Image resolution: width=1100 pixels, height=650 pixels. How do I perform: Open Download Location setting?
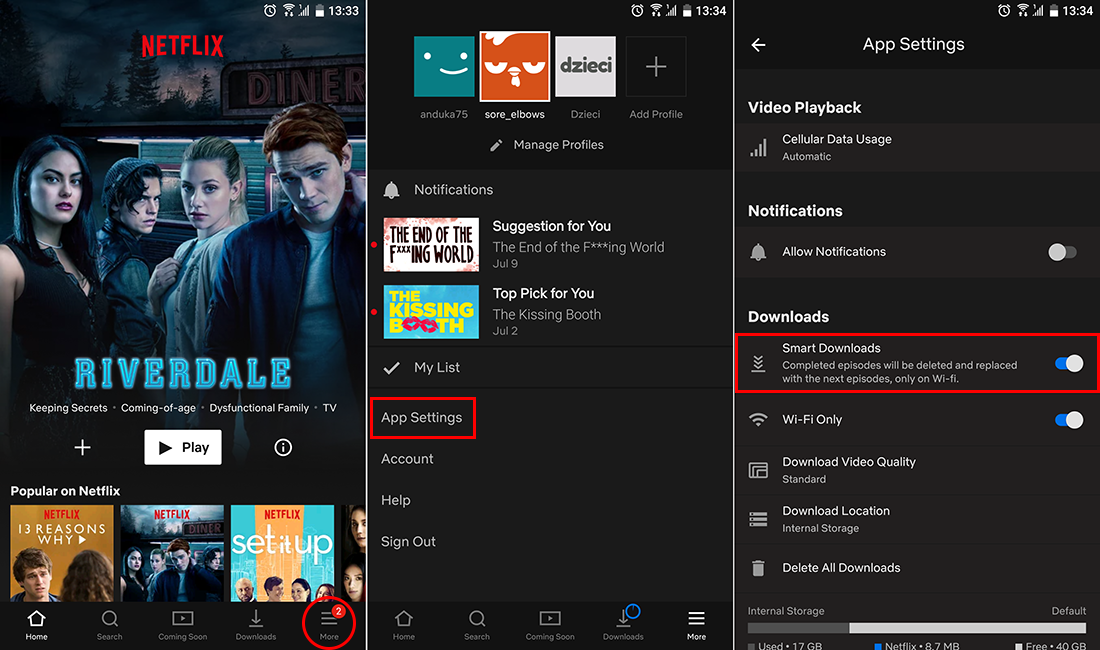click(x=917, y=519)
